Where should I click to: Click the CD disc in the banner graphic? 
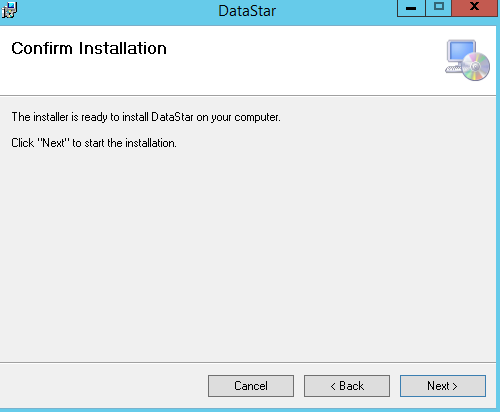point(476,66)
